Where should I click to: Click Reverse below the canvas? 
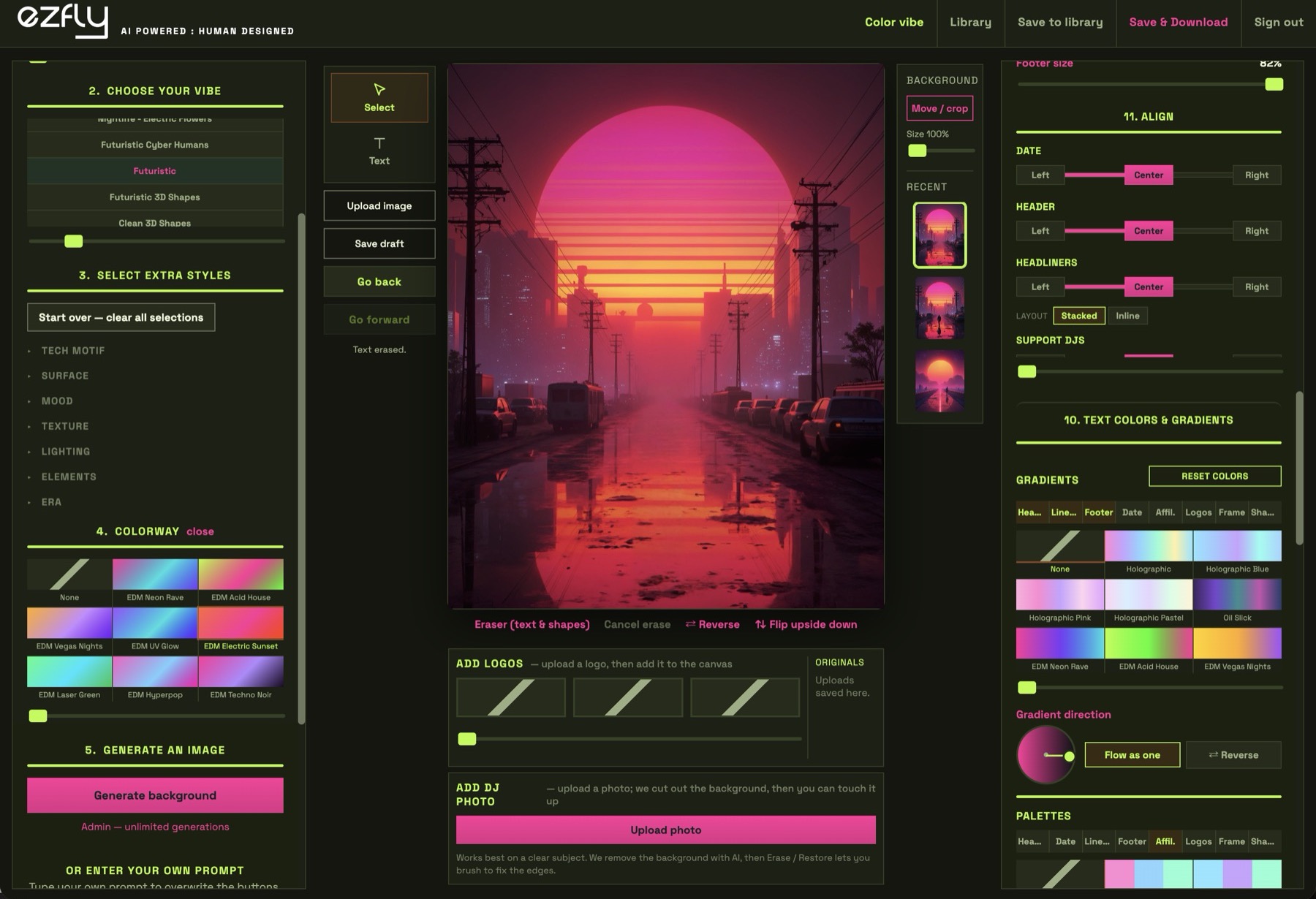coord(712,625)
